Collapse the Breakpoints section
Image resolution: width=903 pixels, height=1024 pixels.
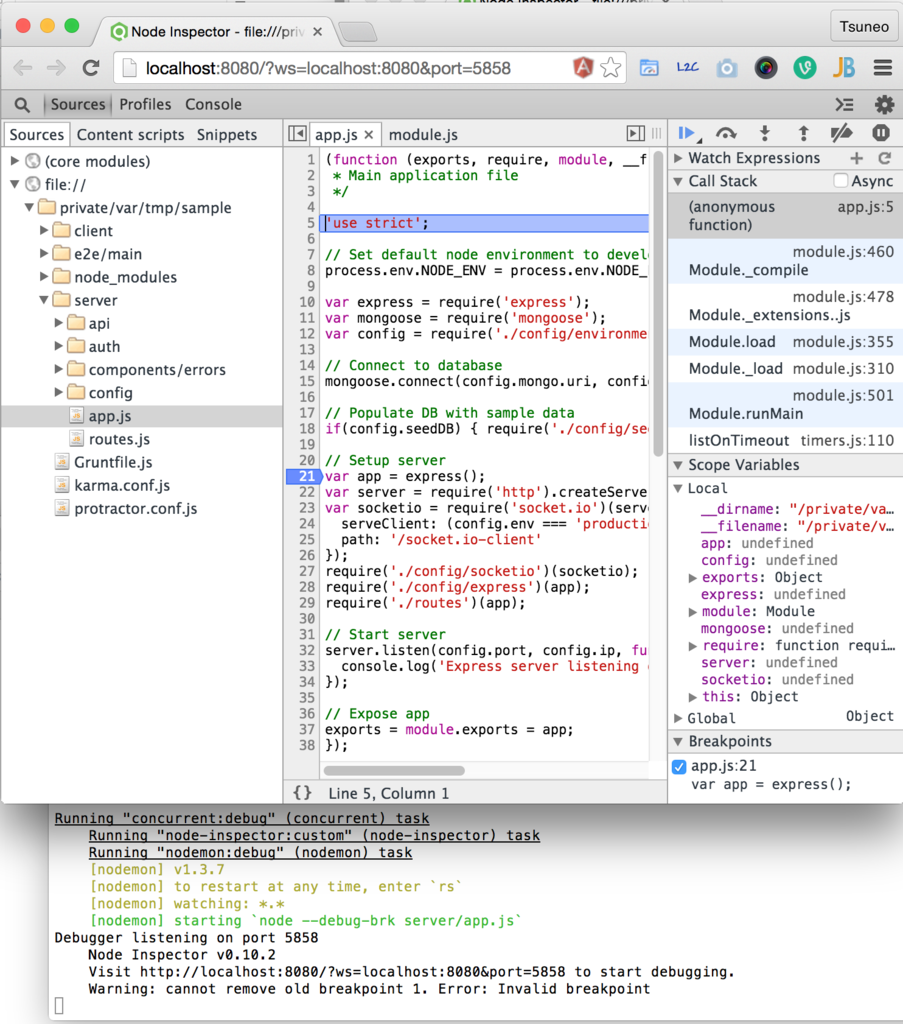click(x=678, y=741)
